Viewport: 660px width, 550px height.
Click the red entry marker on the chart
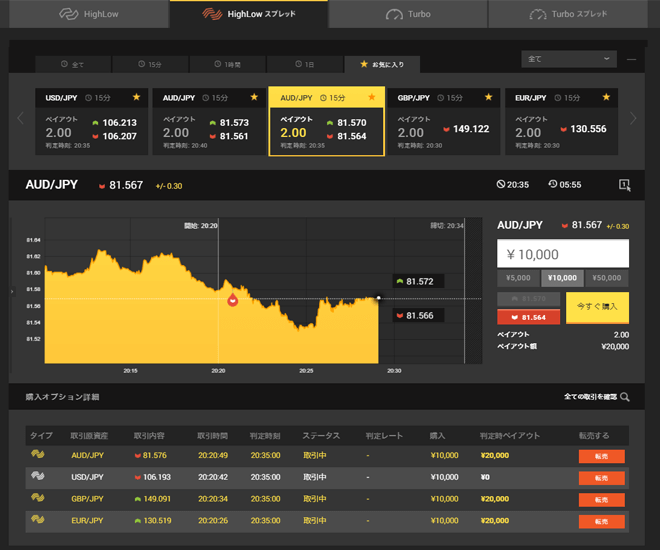pyautogui.click(x=232, y=300)
